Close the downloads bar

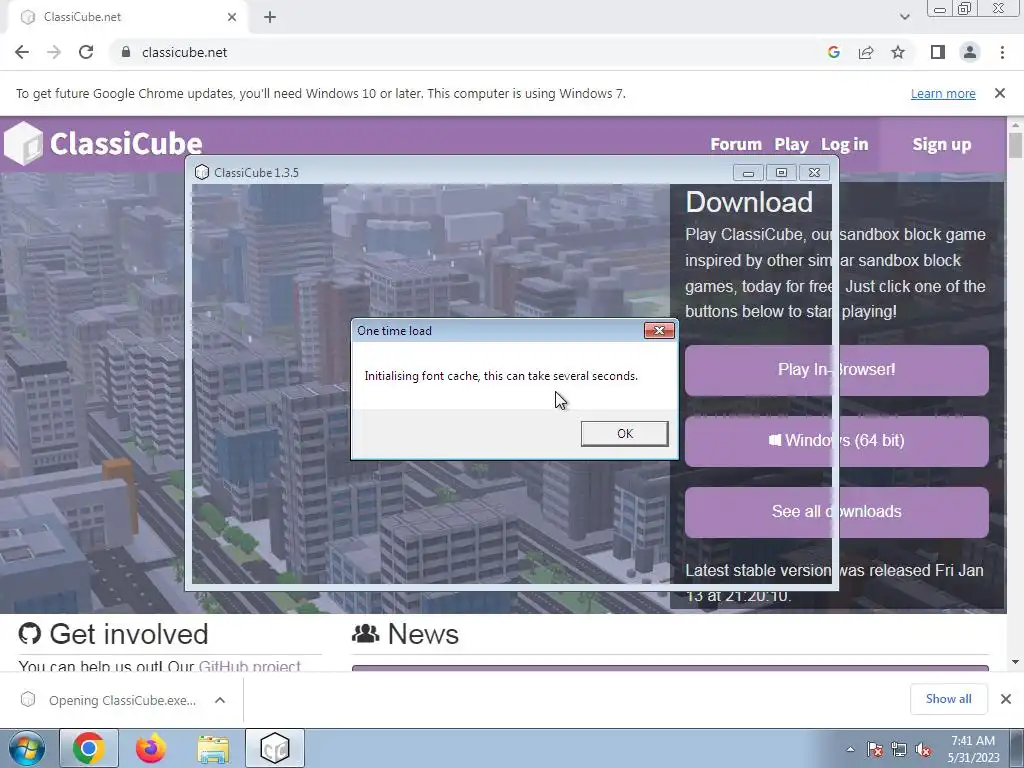point(1006,699)
